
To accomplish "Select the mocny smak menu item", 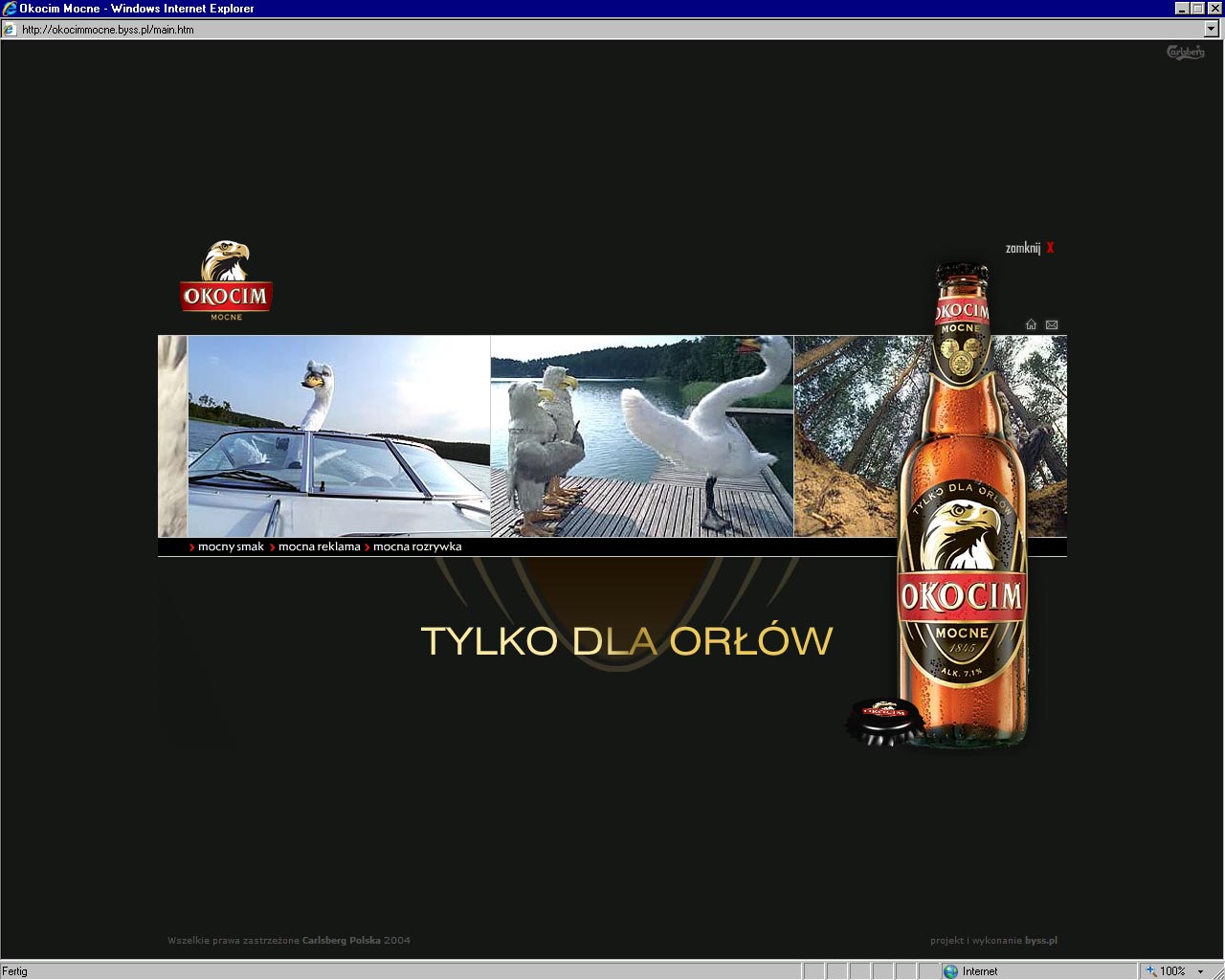I will click(231, 546).
